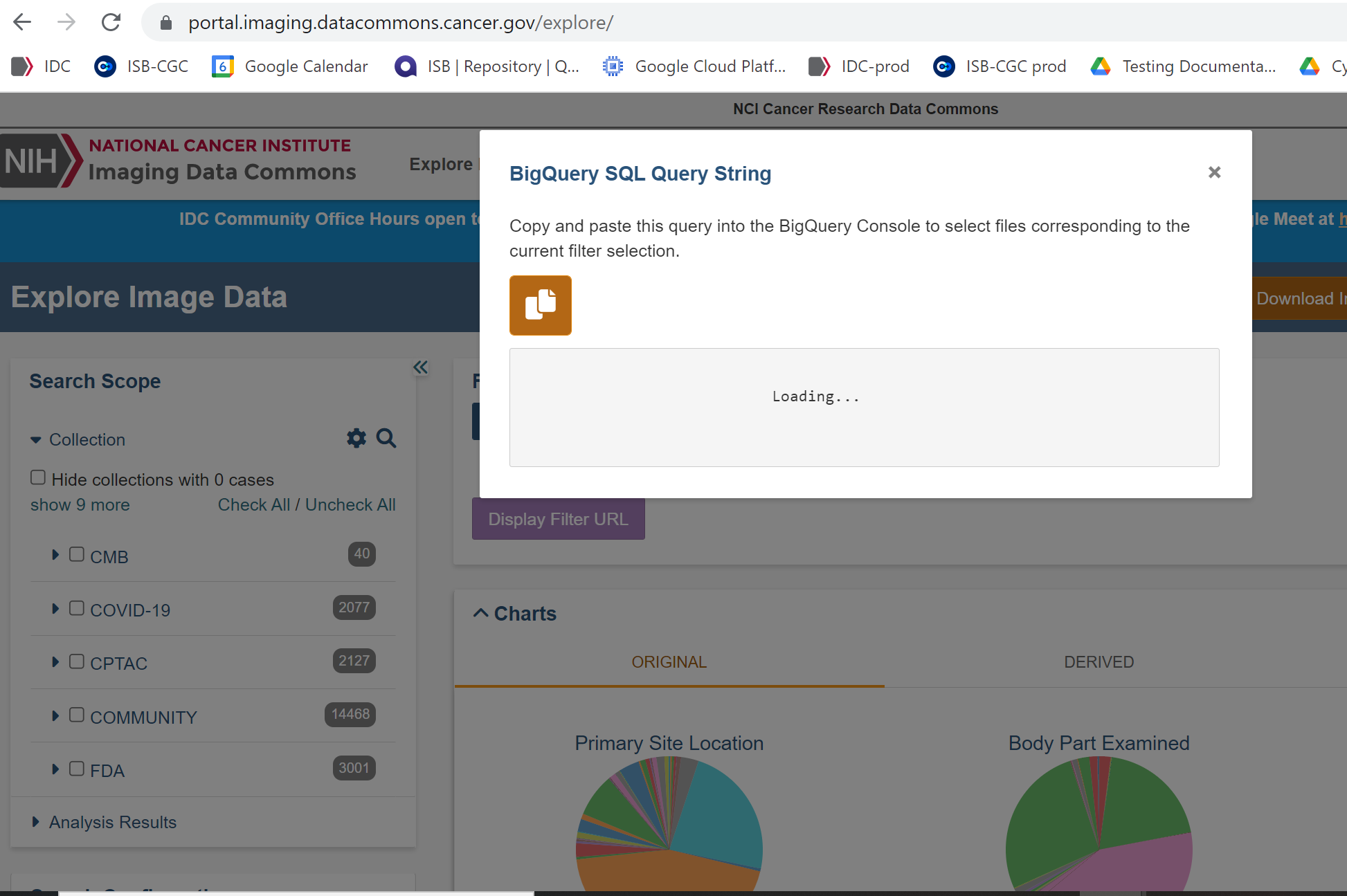Switch to the DERIVED charts tab
This screenshot has width=1347, height=896.
click(x=1099, y=661)
